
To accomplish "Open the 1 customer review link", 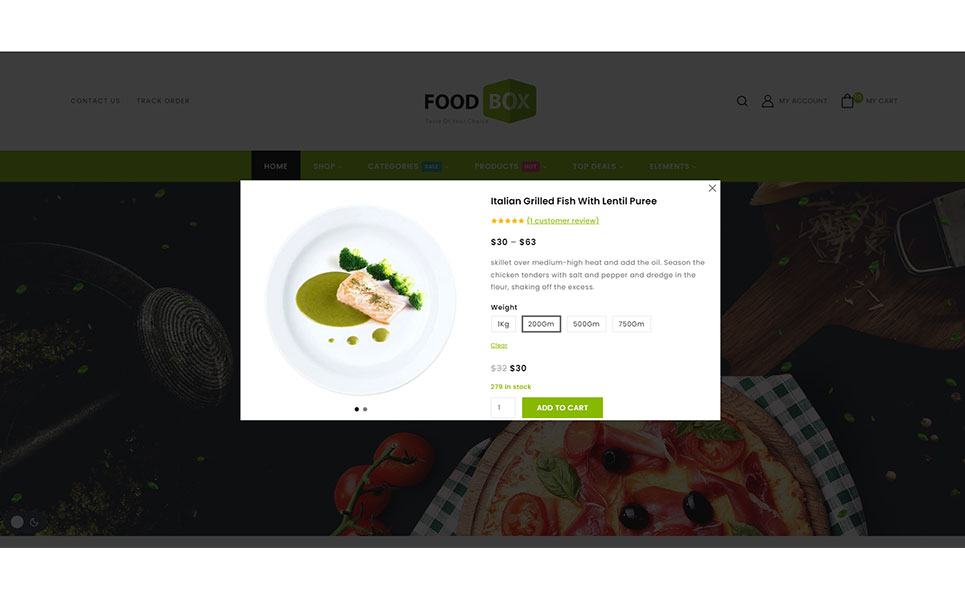I will (x=563, y=221).
